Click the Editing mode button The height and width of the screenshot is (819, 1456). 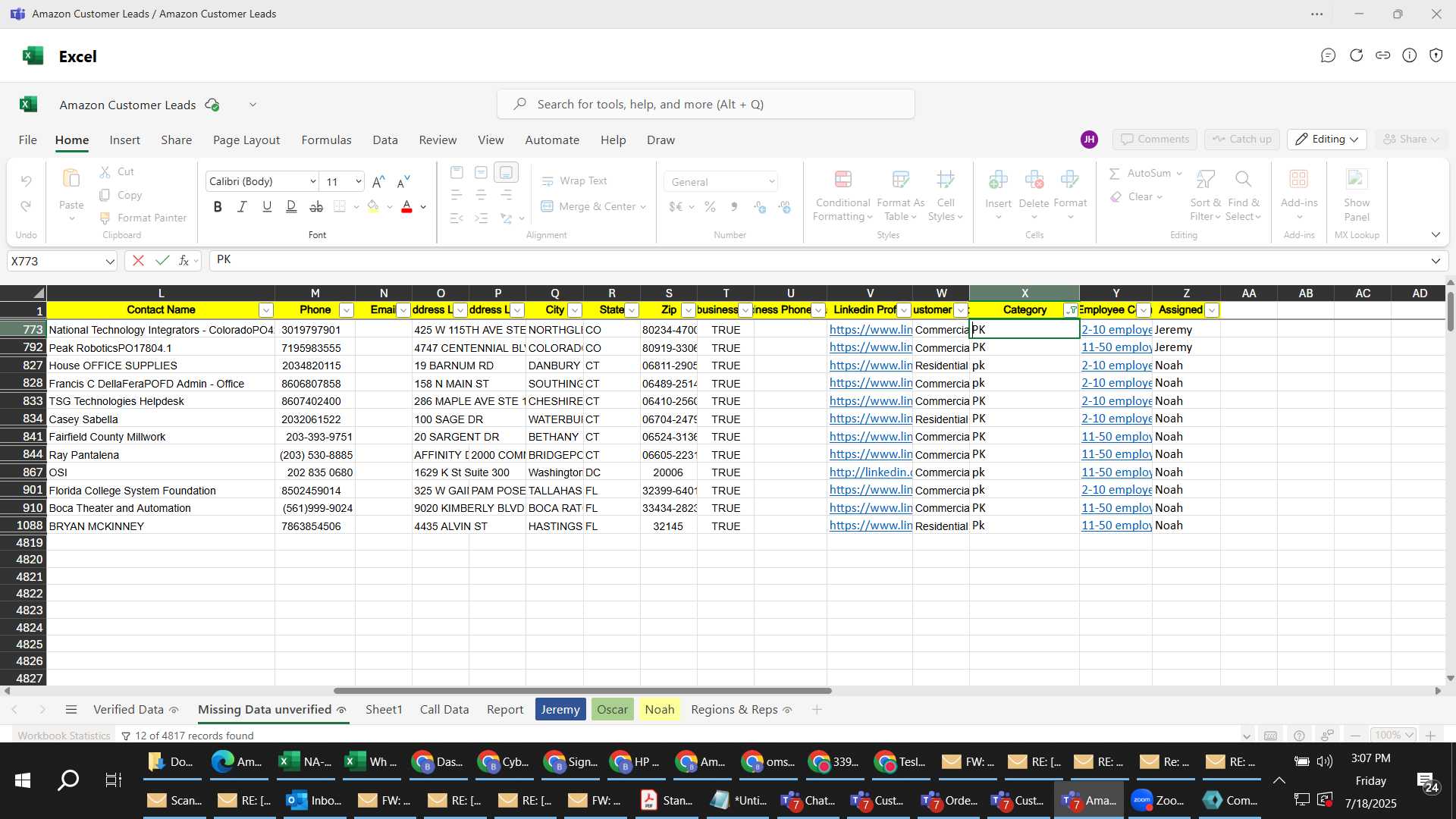pyautogui.click(x=1327, y=140)
